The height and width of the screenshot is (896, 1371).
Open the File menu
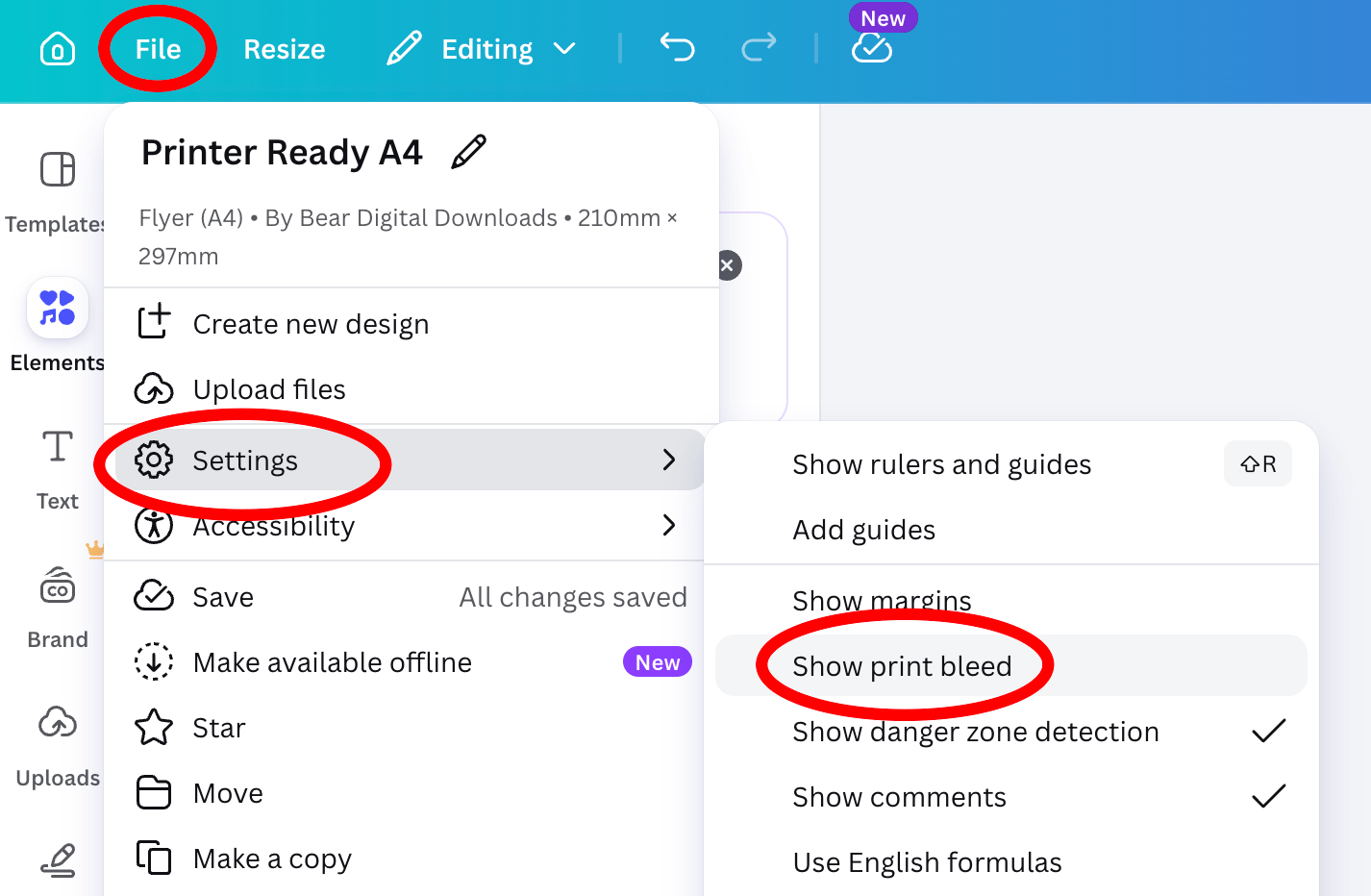158,49
